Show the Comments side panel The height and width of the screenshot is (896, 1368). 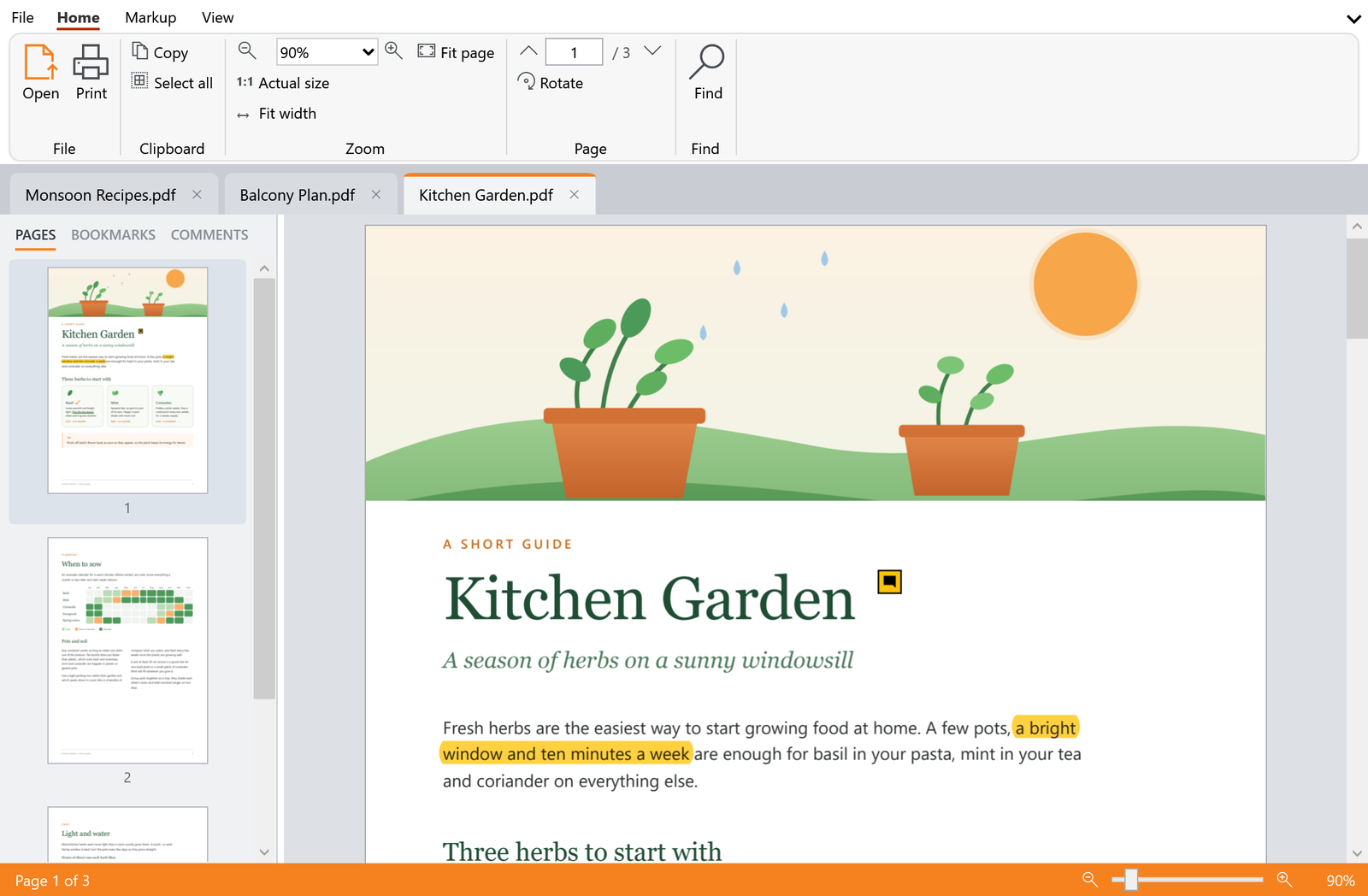[x=209, y=235]
